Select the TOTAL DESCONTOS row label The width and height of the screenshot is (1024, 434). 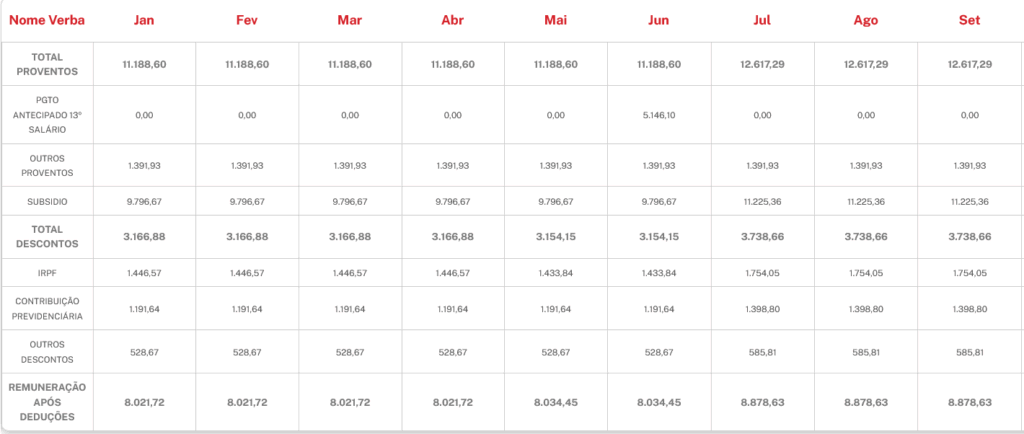point(47,236)
